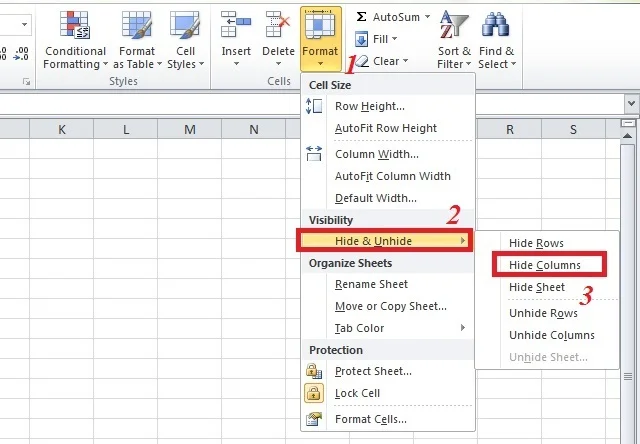
Task: Open Number group dialog launcher
Action: point(27,82)
